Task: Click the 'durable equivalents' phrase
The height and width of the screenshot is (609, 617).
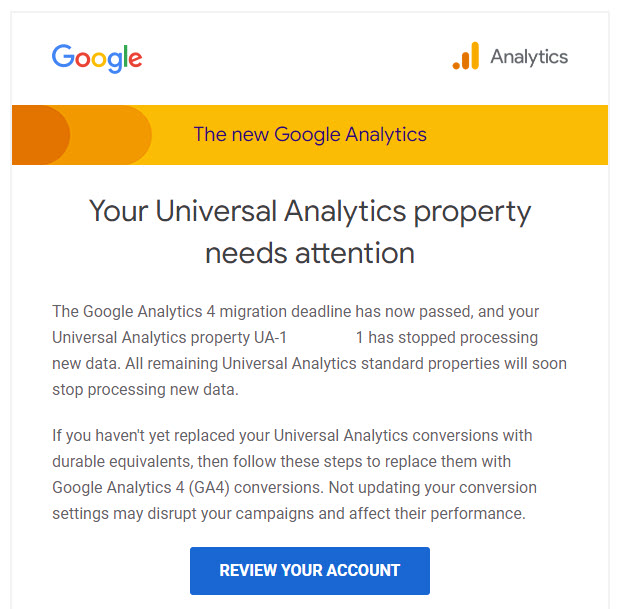Action: point(122,462)
